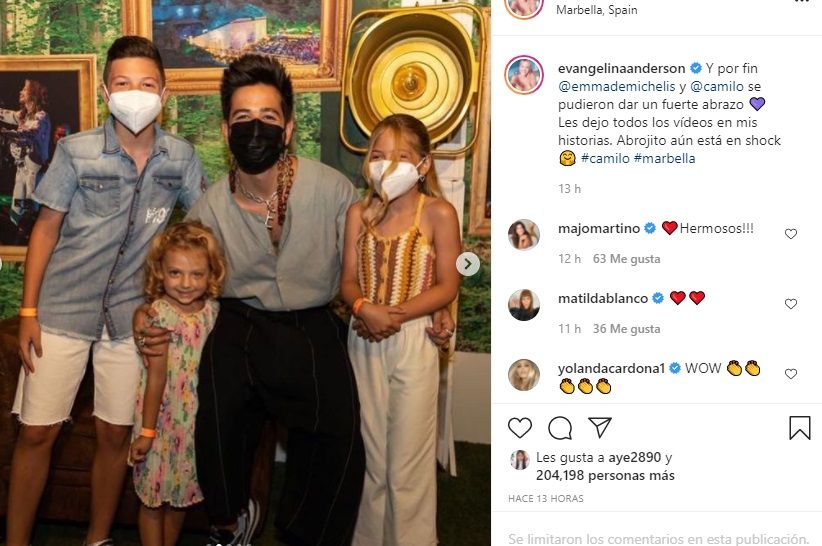The image size is (822, 546).
Task: Open the comment speech bubble icon
Action: (560, 428)
